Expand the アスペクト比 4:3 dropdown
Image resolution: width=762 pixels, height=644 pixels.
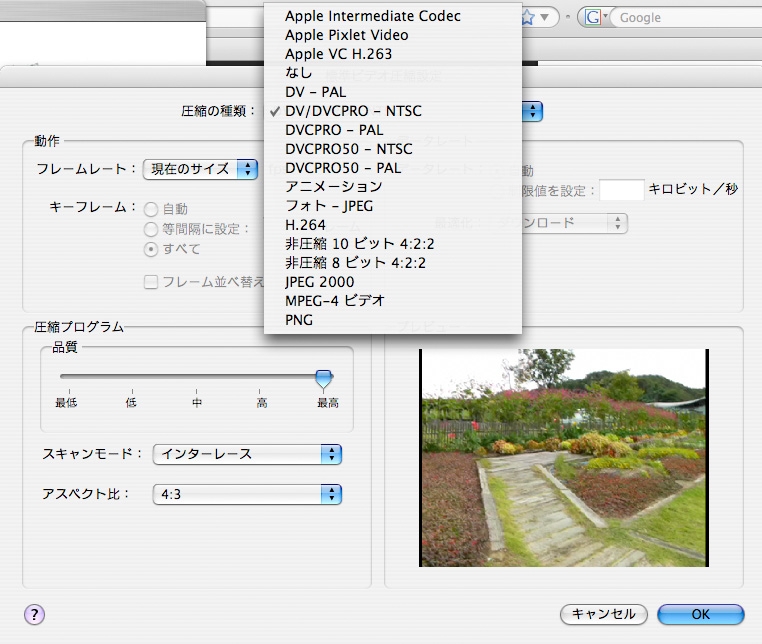247,494
